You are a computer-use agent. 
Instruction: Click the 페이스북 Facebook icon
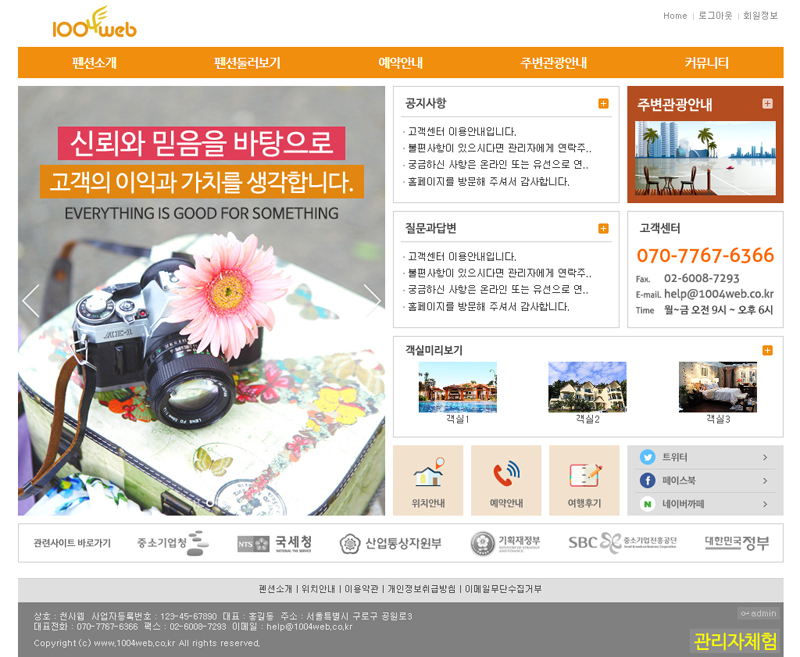tap(647, 481)
